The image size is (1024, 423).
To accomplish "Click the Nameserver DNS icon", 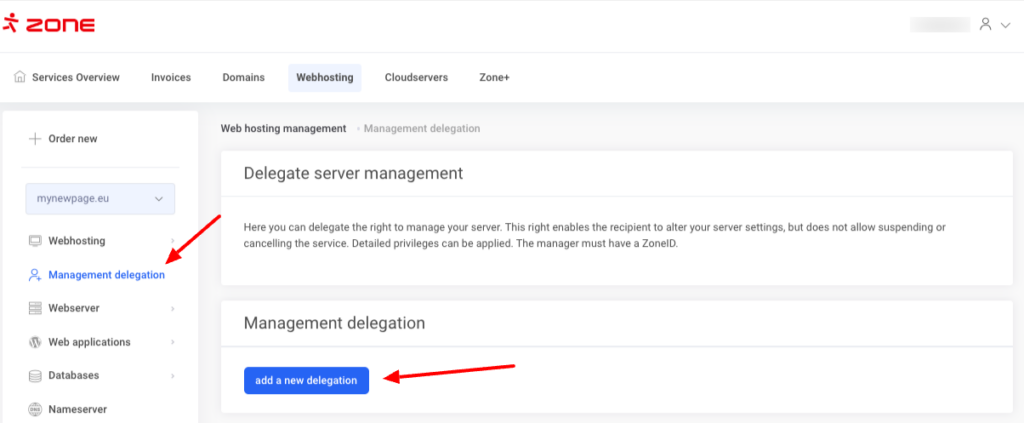I will coord(35,409).
